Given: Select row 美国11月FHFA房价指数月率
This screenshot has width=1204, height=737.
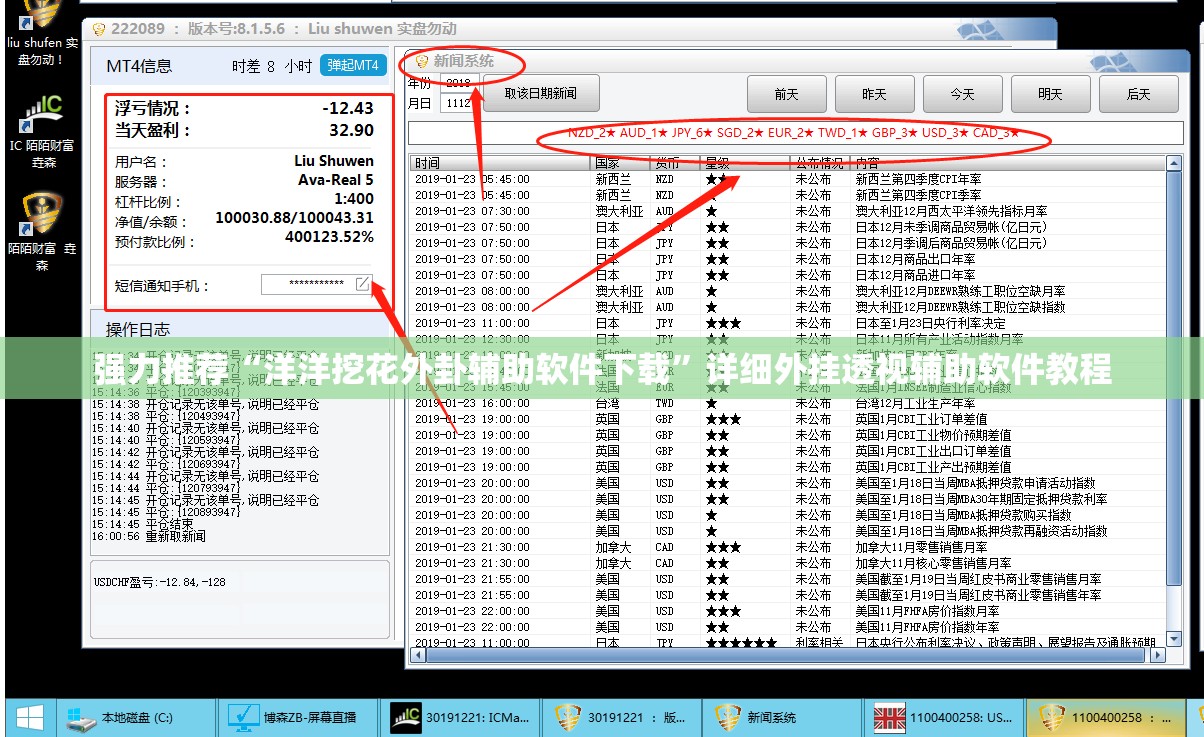Looking at the screenshot, I should (788, 611).
